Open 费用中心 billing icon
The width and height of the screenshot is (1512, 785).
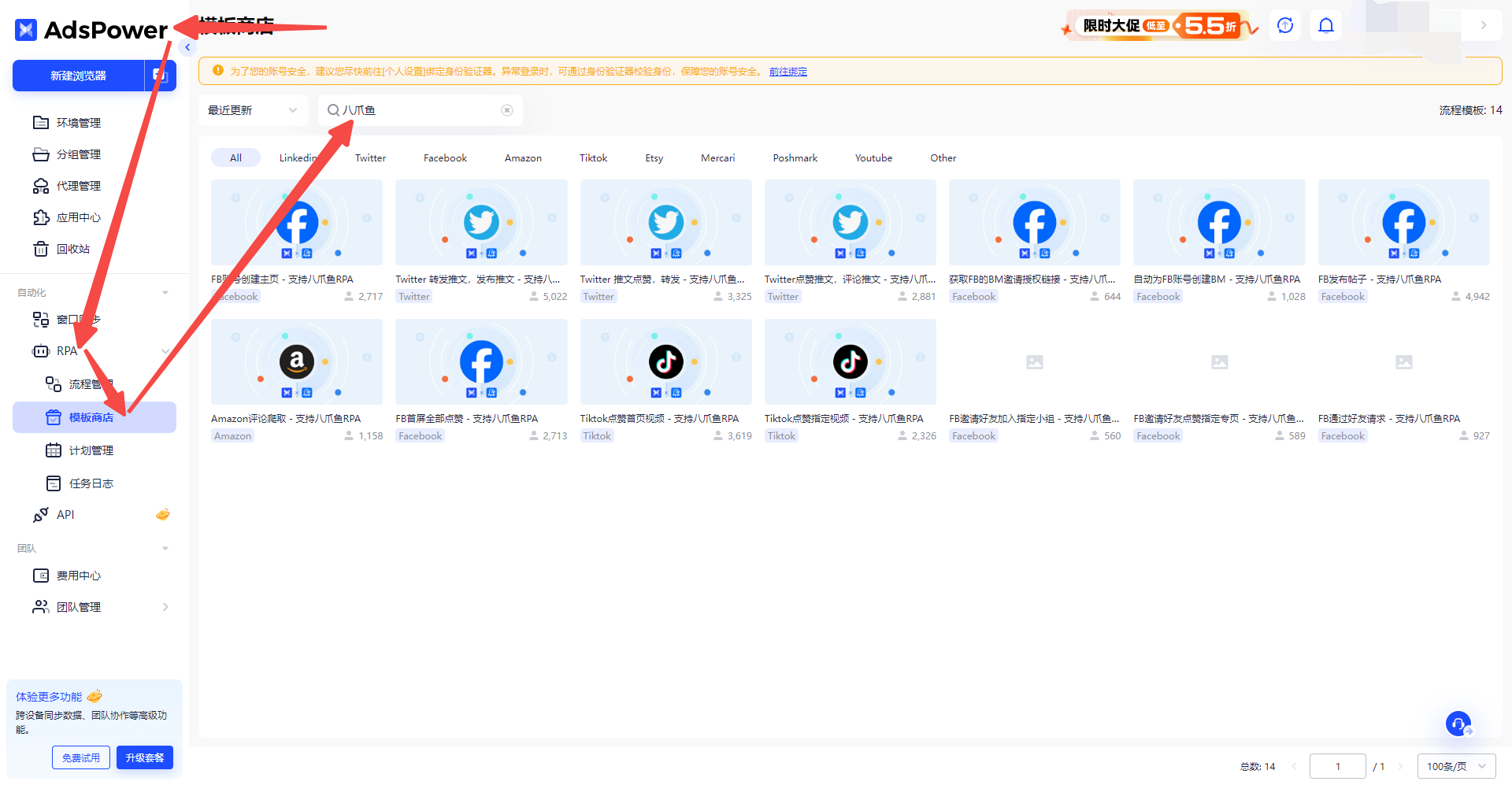click(41, 576)
